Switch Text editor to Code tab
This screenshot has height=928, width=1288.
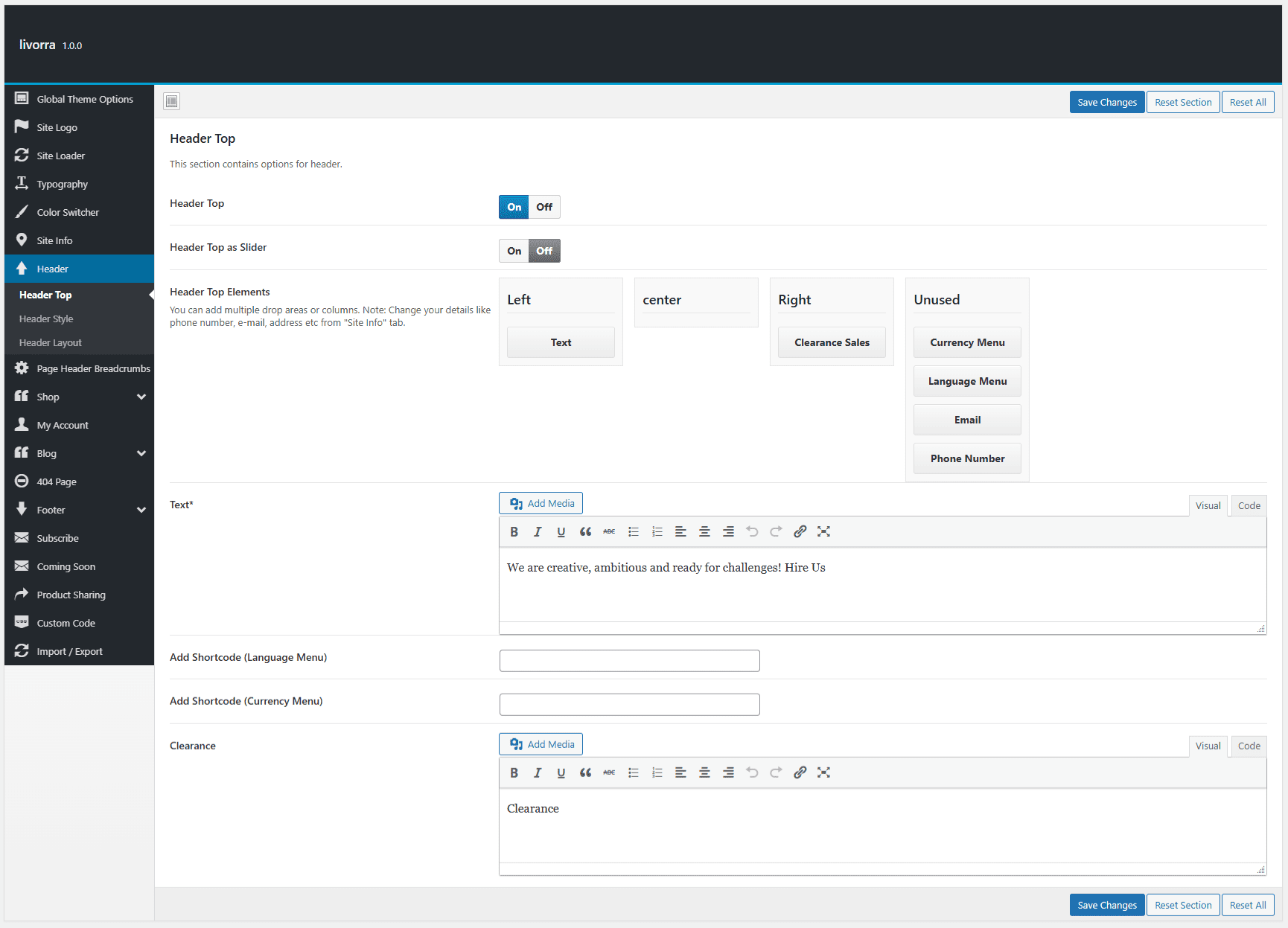tap(1249, 505)
